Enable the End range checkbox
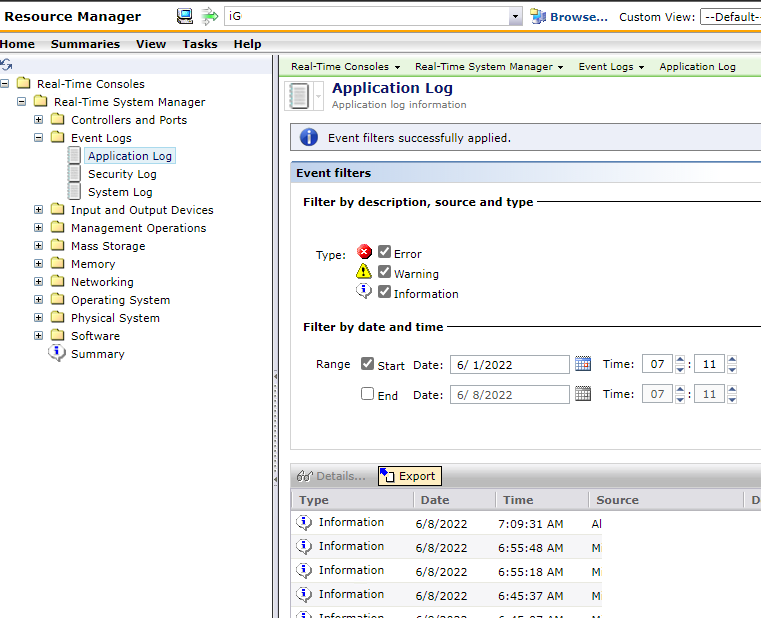Viewport: 761px width, 618px height. pos(367,393)
